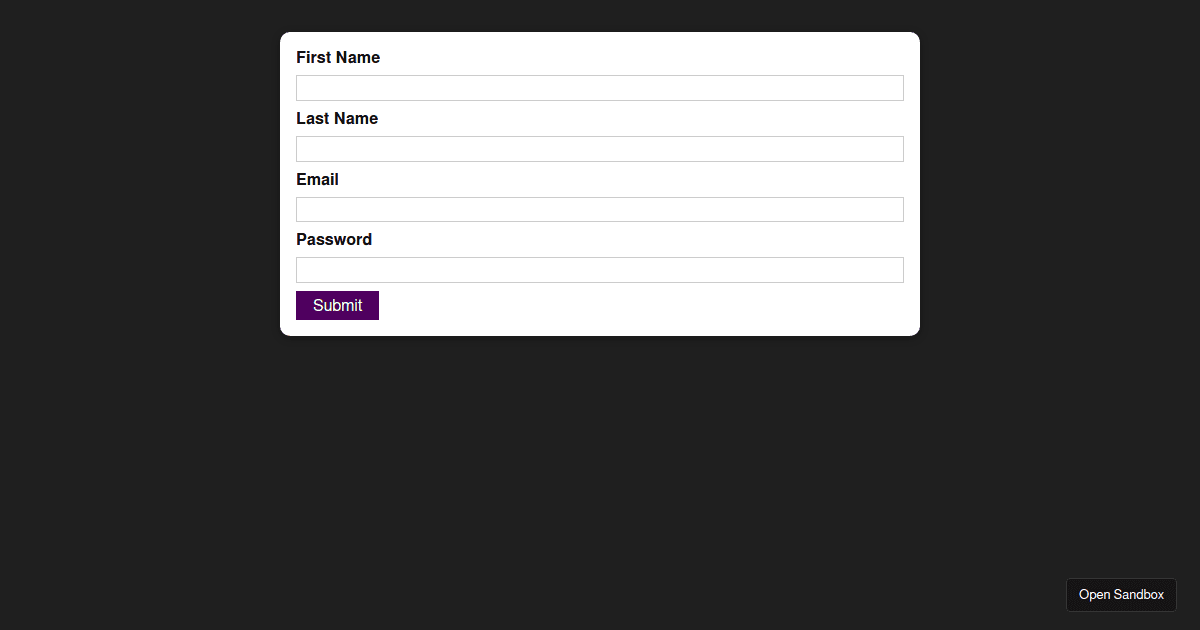Click the "Submit" text on the button
The image size is (1200, 630).
337,306
